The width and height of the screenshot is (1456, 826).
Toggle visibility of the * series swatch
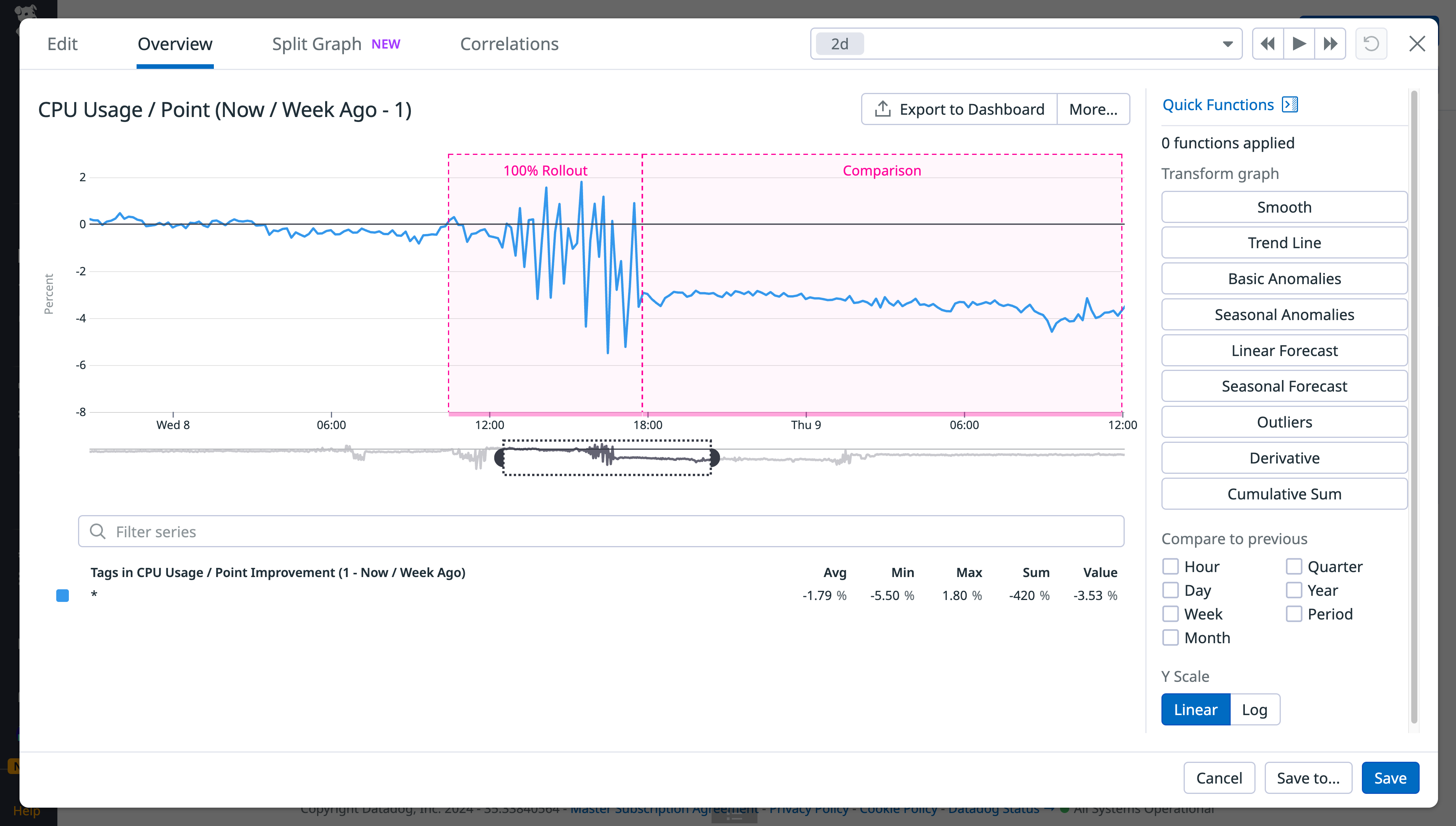tap(62, 596)
